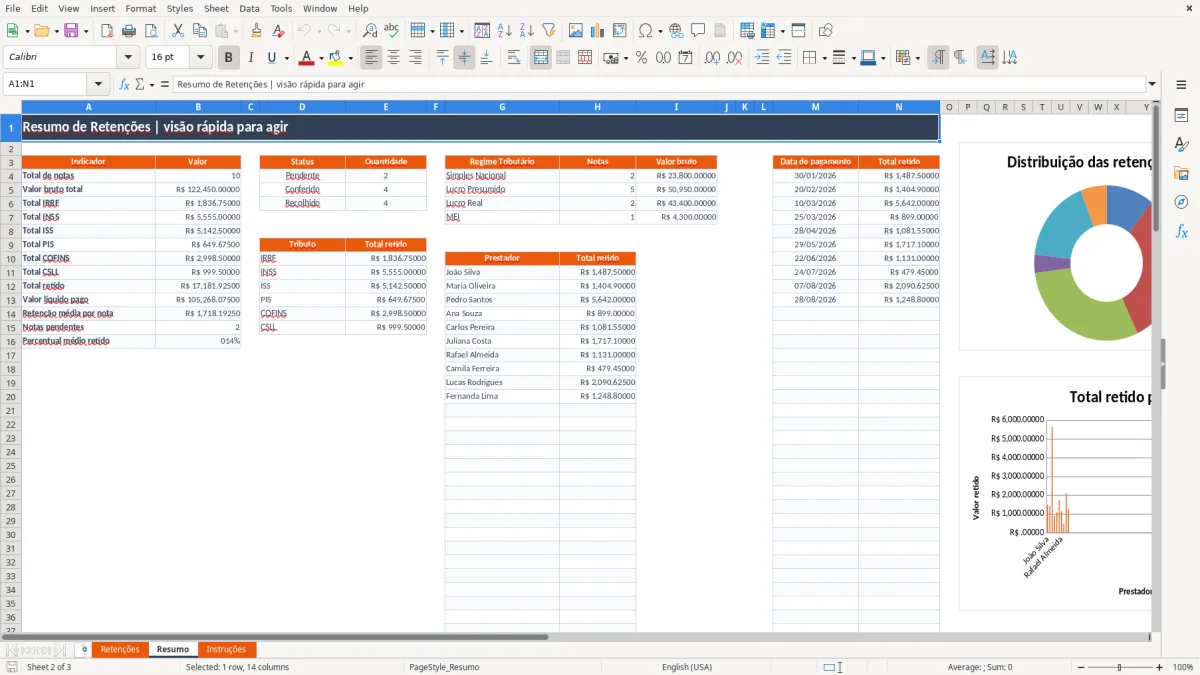Sort descending with the Z-A icon
Screen dimensions: 1200x675
[527, 31]
